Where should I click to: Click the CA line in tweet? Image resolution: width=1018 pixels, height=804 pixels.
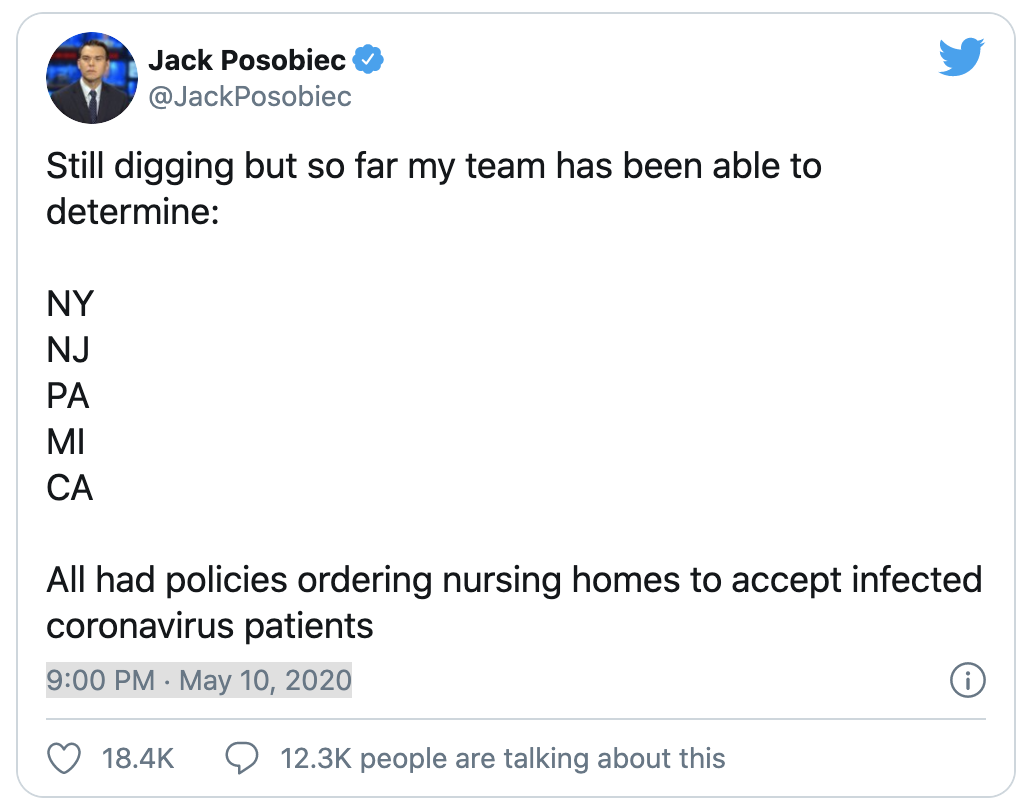[69, 488]
